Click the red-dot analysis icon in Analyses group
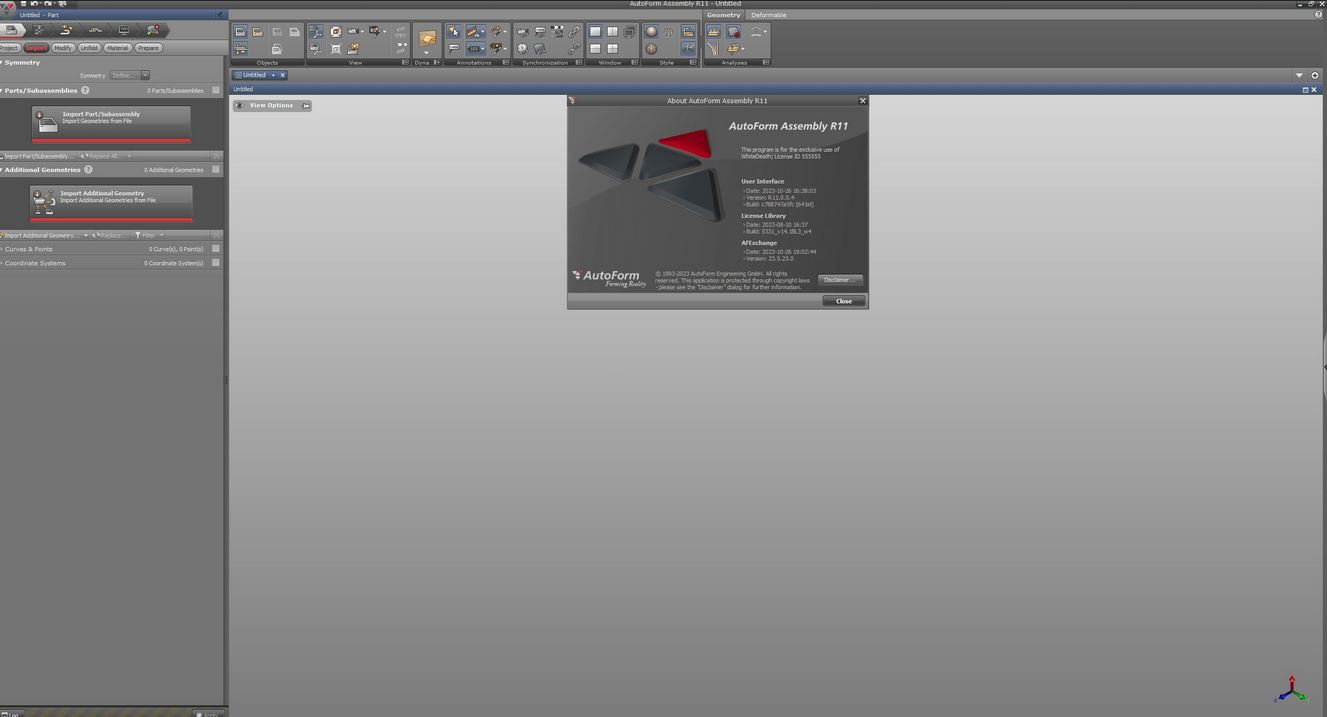 point(733,32)
